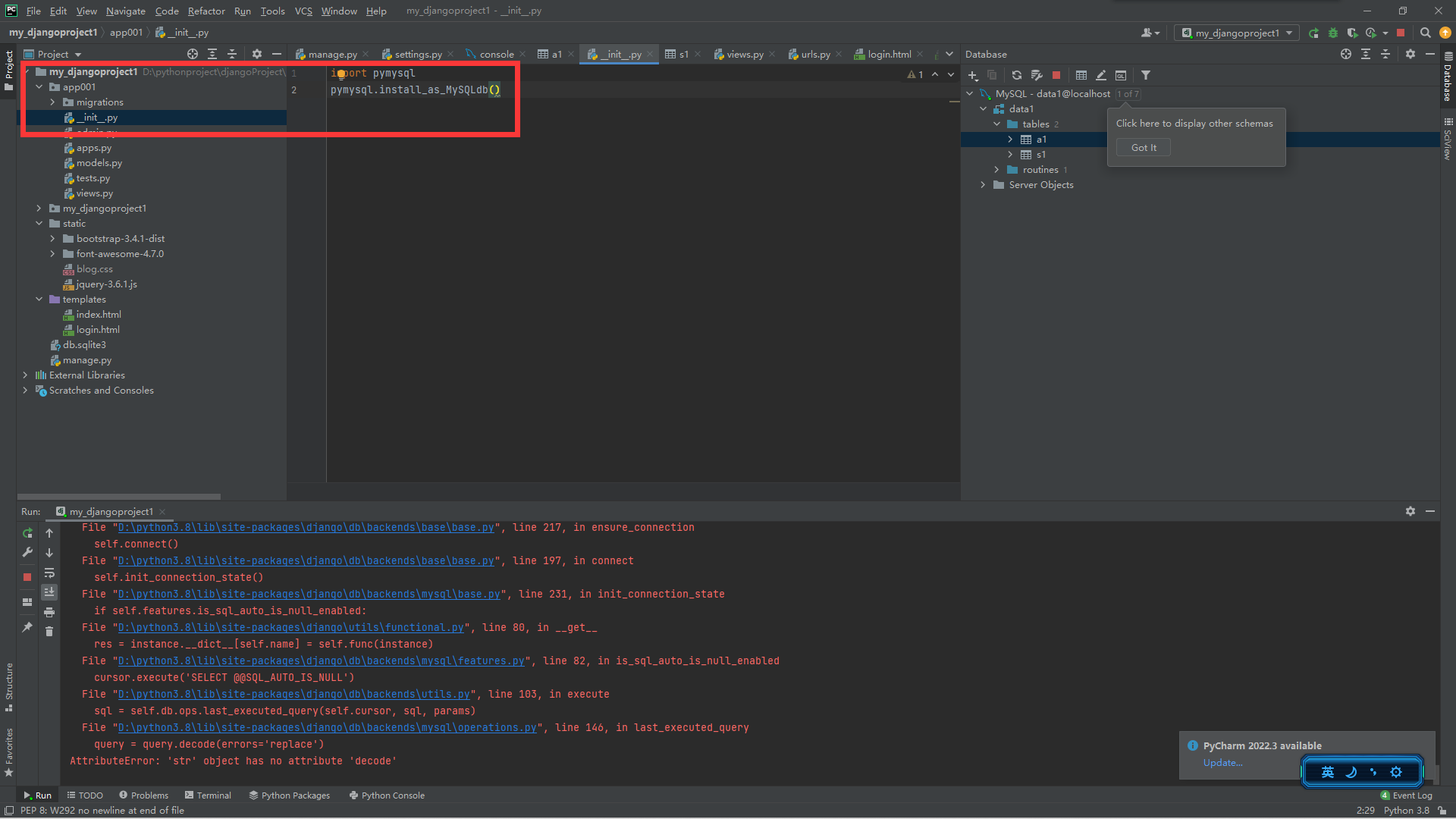The image size is (1456, 819).
Task: Toggle the Structure tool window stripe
Action: click(8, 687)
